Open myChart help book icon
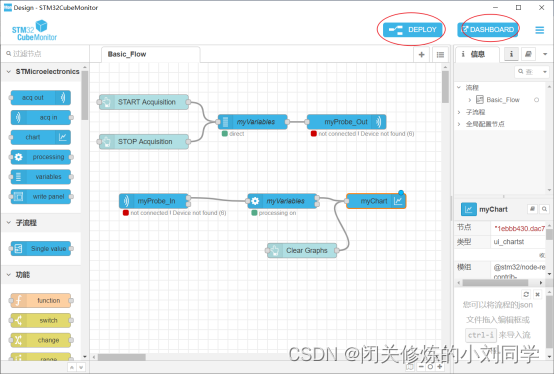The image size is (554, 374). click(x=532, y=209)
